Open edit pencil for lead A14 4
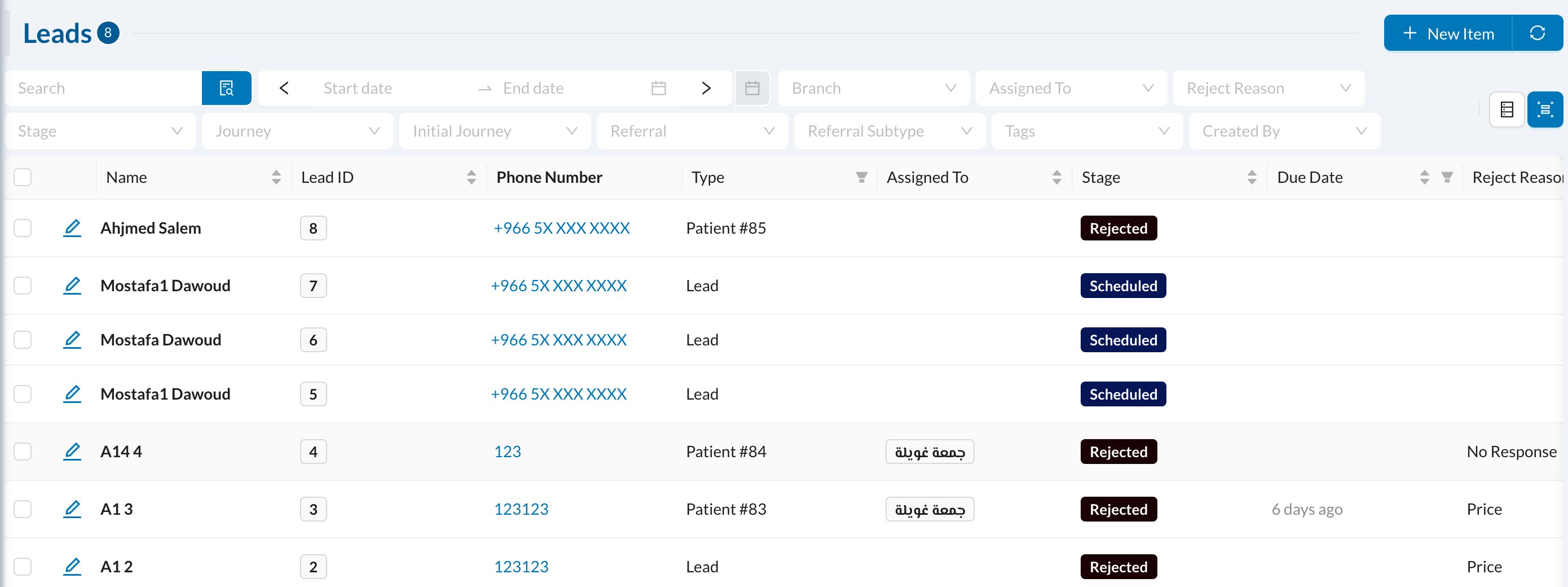This screenshot has height=587, width=1568. 72,452
